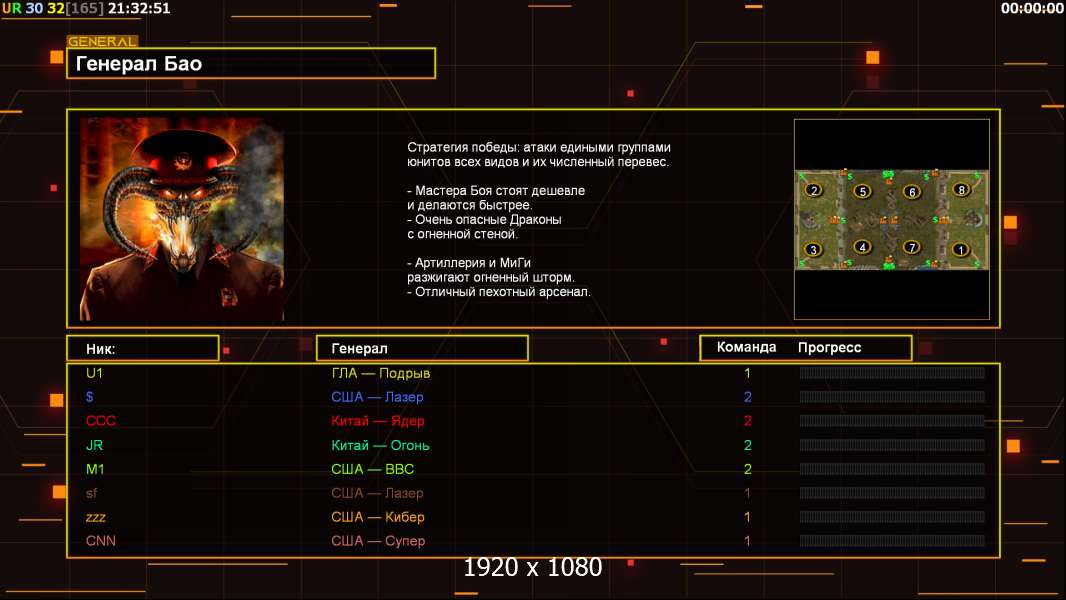Click team number 1 in zzz row
Viewport: 1066px width, 600px height.
click(747, 517)
